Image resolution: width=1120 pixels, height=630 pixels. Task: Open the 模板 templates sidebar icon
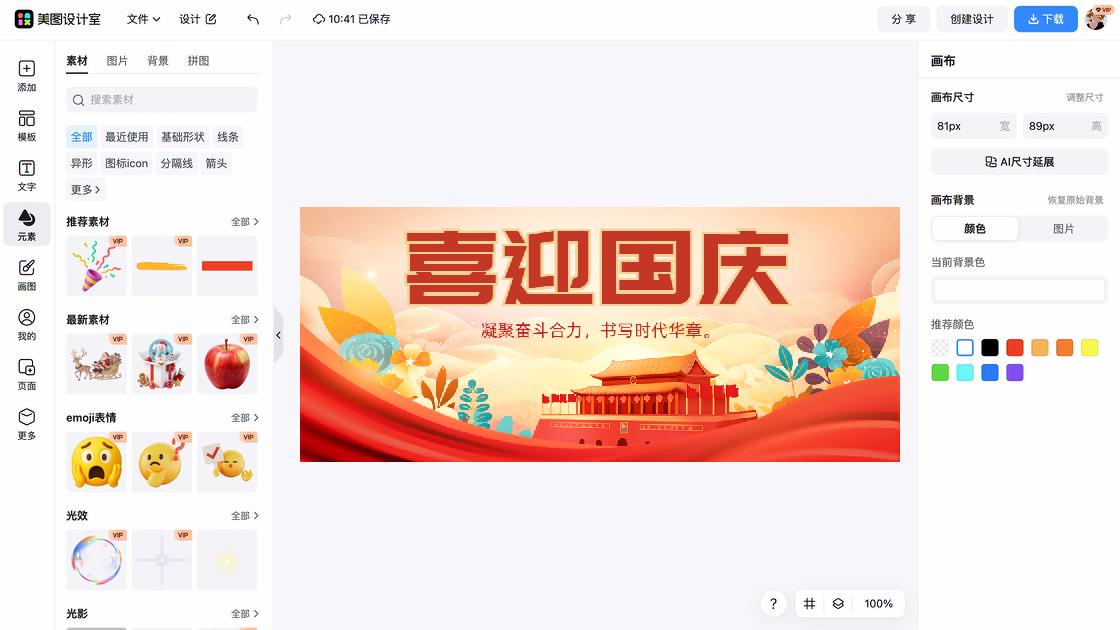pos(26,126)
